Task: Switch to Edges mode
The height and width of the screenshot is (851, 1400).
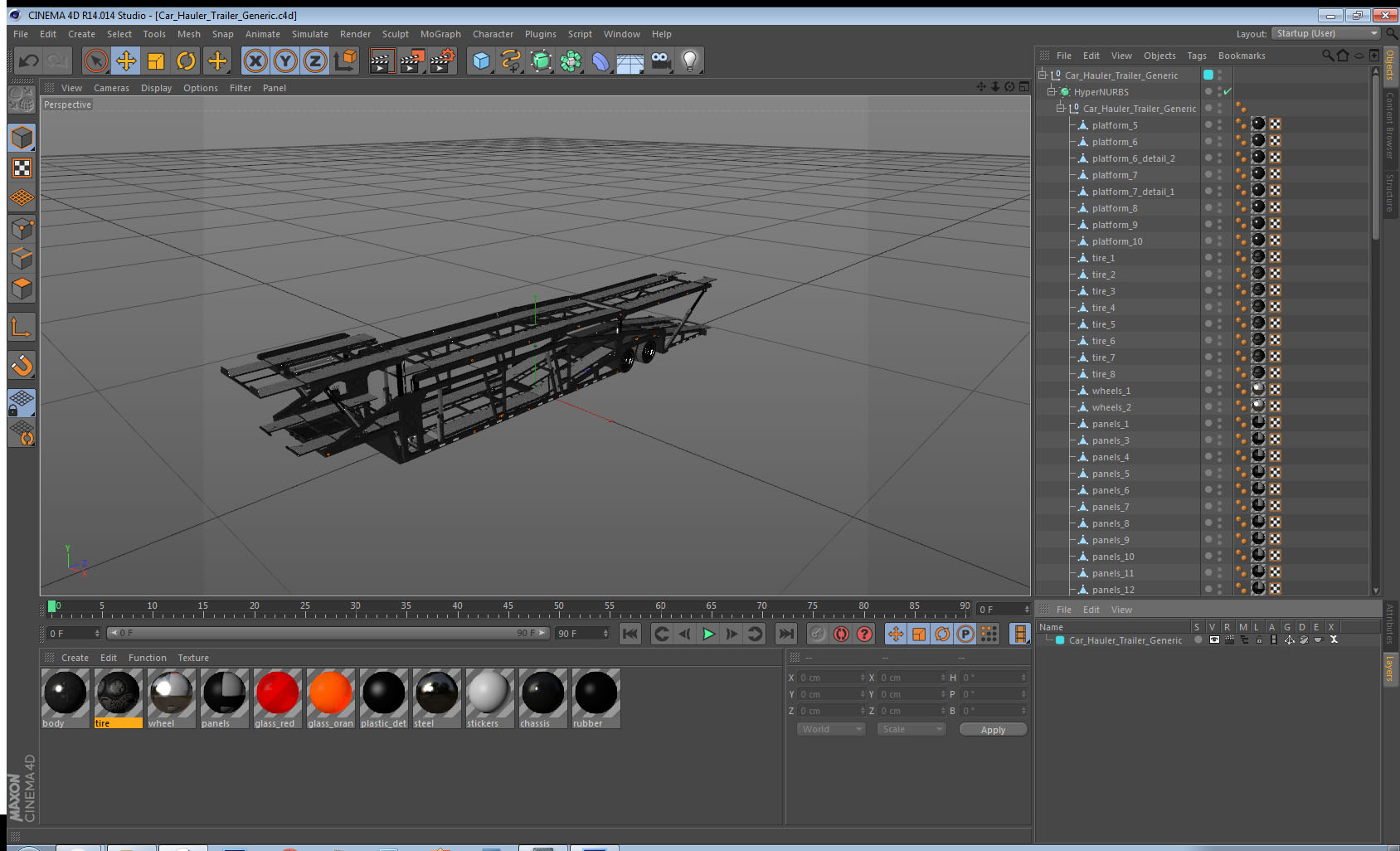Action: click(x=22, y=258)
